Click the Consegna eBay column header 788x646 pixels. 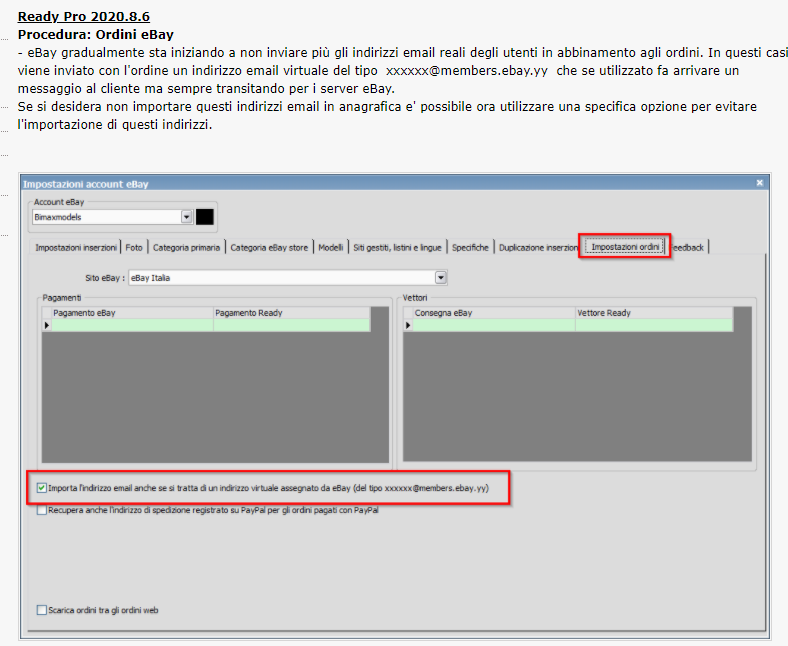[x=494, y=313]
